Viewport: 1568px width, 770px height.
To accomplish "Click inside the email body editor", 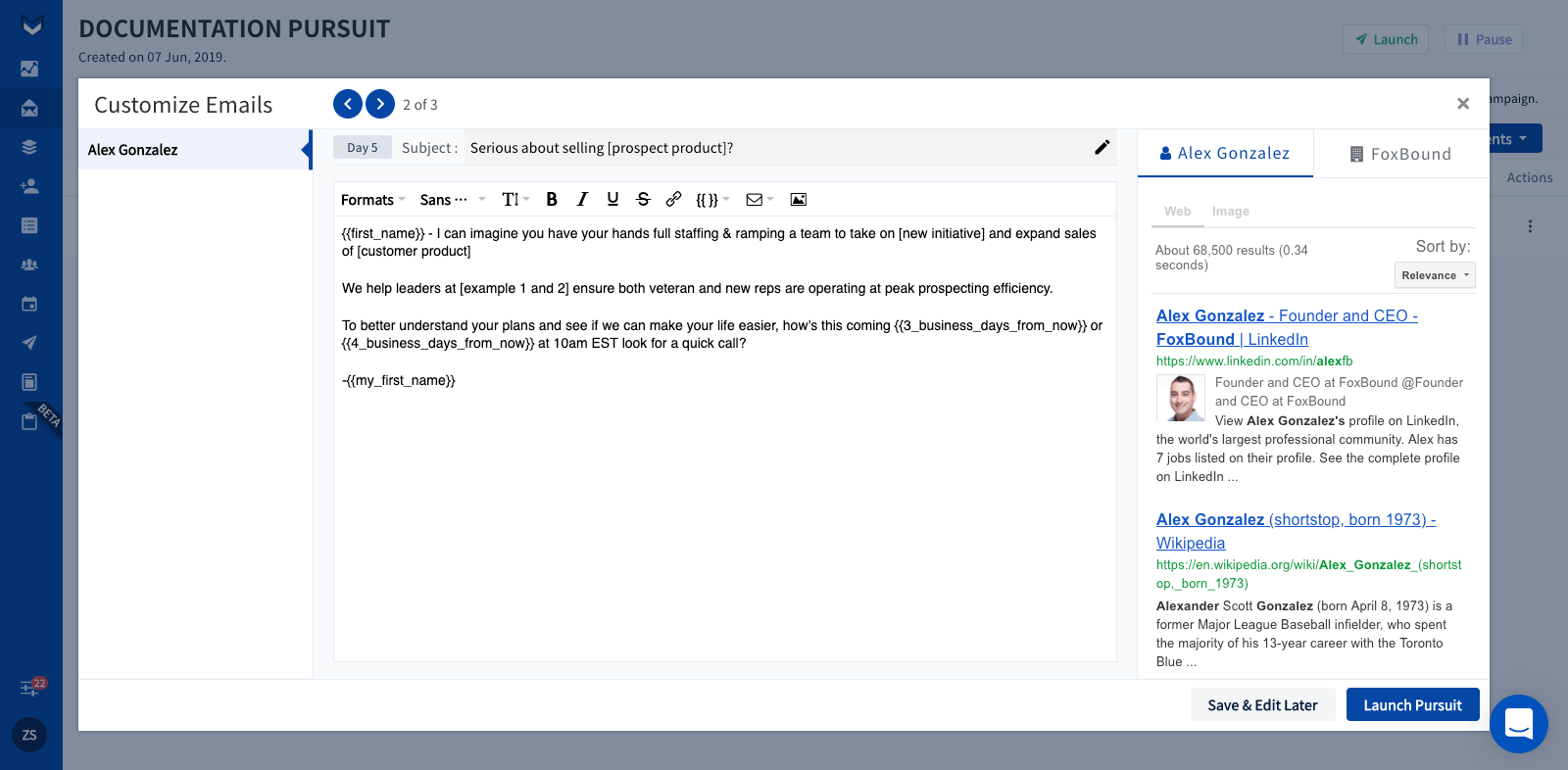I will point(724,438).
